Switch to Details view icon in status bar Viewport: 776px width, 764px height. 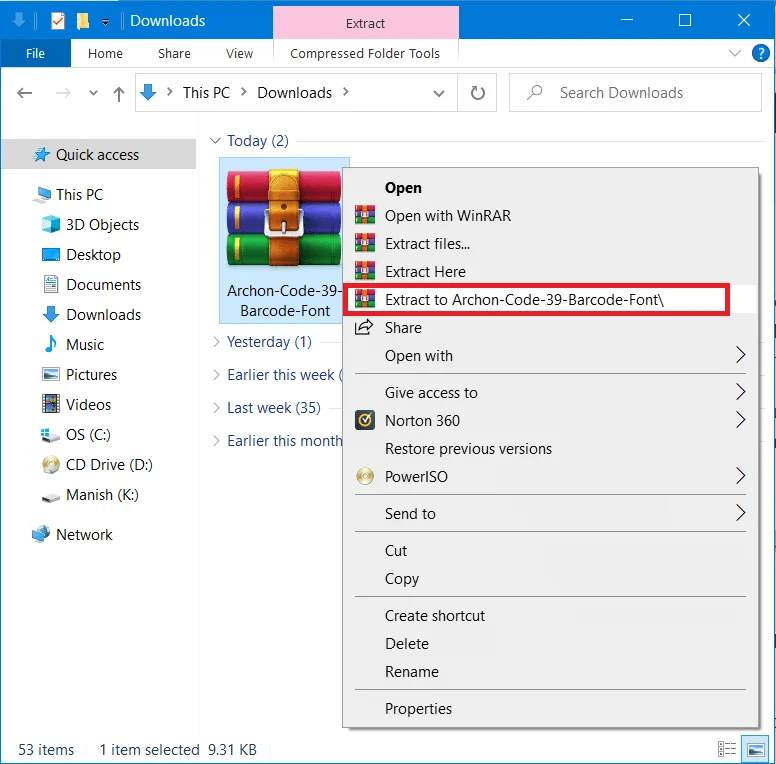[x=727, y=749]
